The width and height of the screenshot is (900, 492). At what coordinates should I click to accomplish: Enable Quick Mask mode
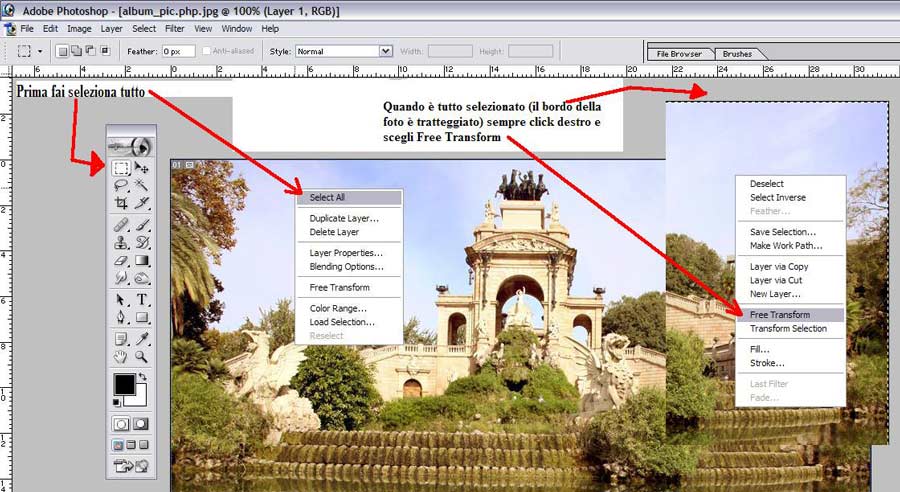click(142, 424)
